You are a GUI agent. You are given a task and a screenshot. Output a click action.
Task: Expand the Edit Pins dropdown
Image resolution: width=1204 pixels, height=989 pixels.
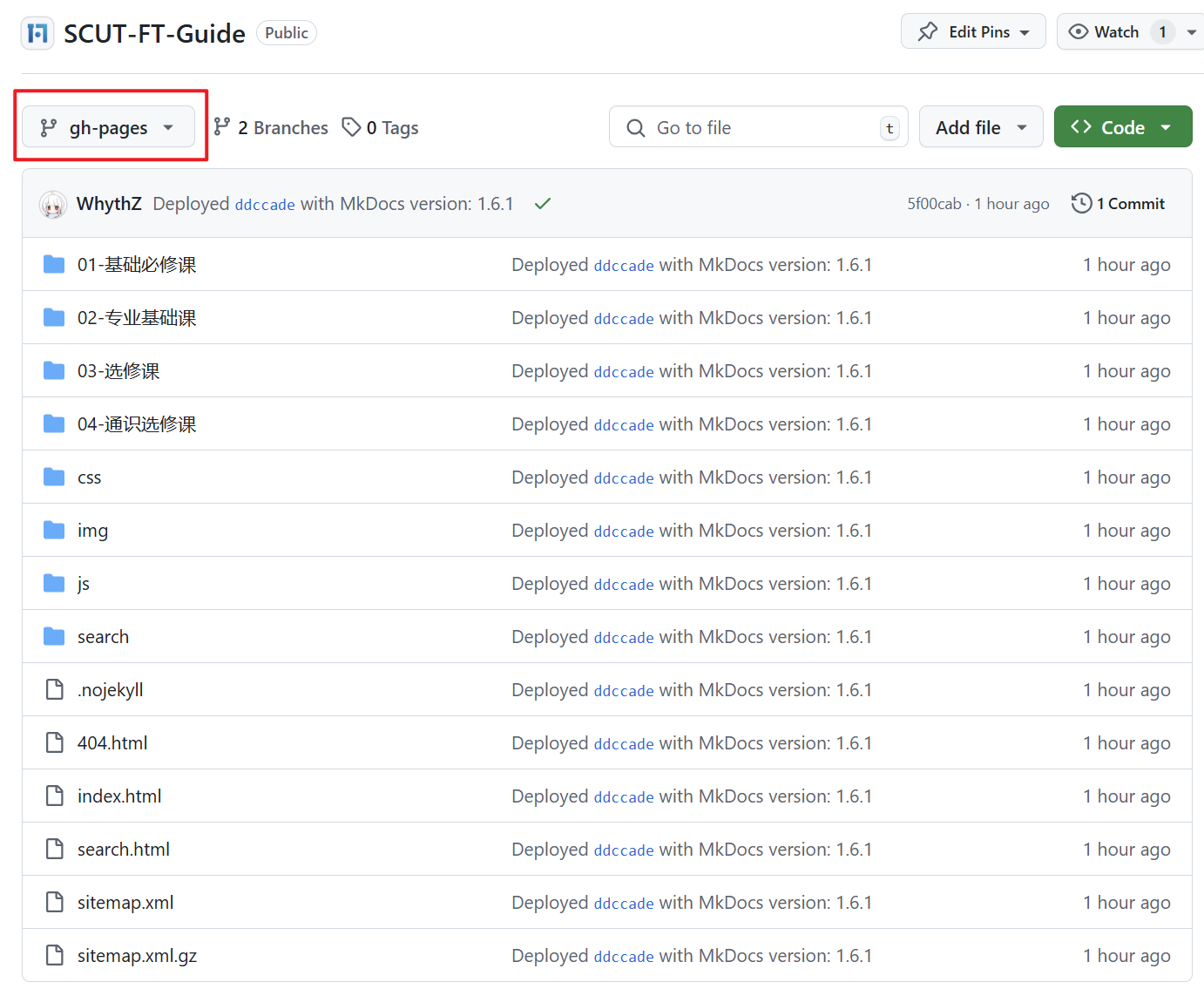[973, 32]
